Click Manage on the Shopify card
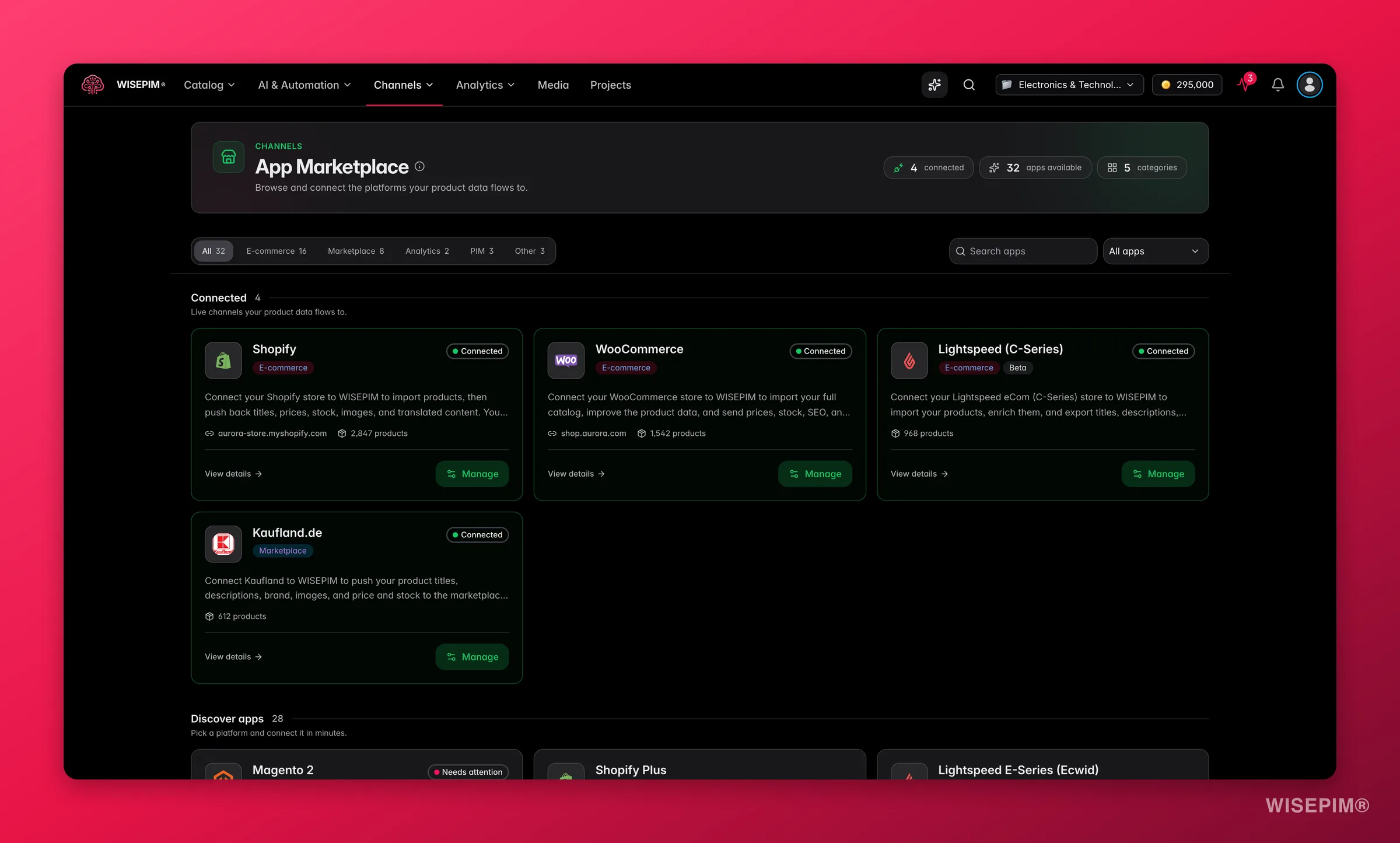This screenshot has height=843, width=1400. click(x=472, y=474)
